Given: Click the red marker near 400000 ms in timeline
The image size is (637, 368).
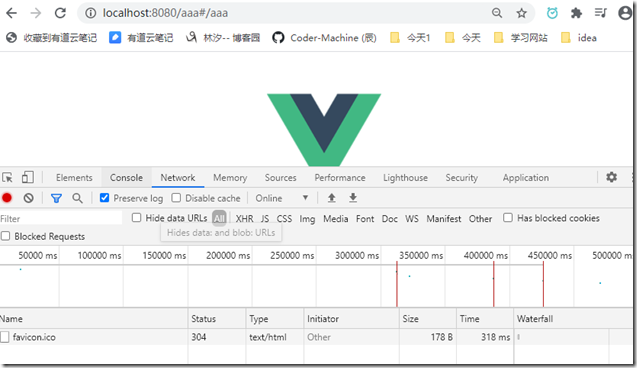Looking at the screenshot, I should [x=494, y=284].
